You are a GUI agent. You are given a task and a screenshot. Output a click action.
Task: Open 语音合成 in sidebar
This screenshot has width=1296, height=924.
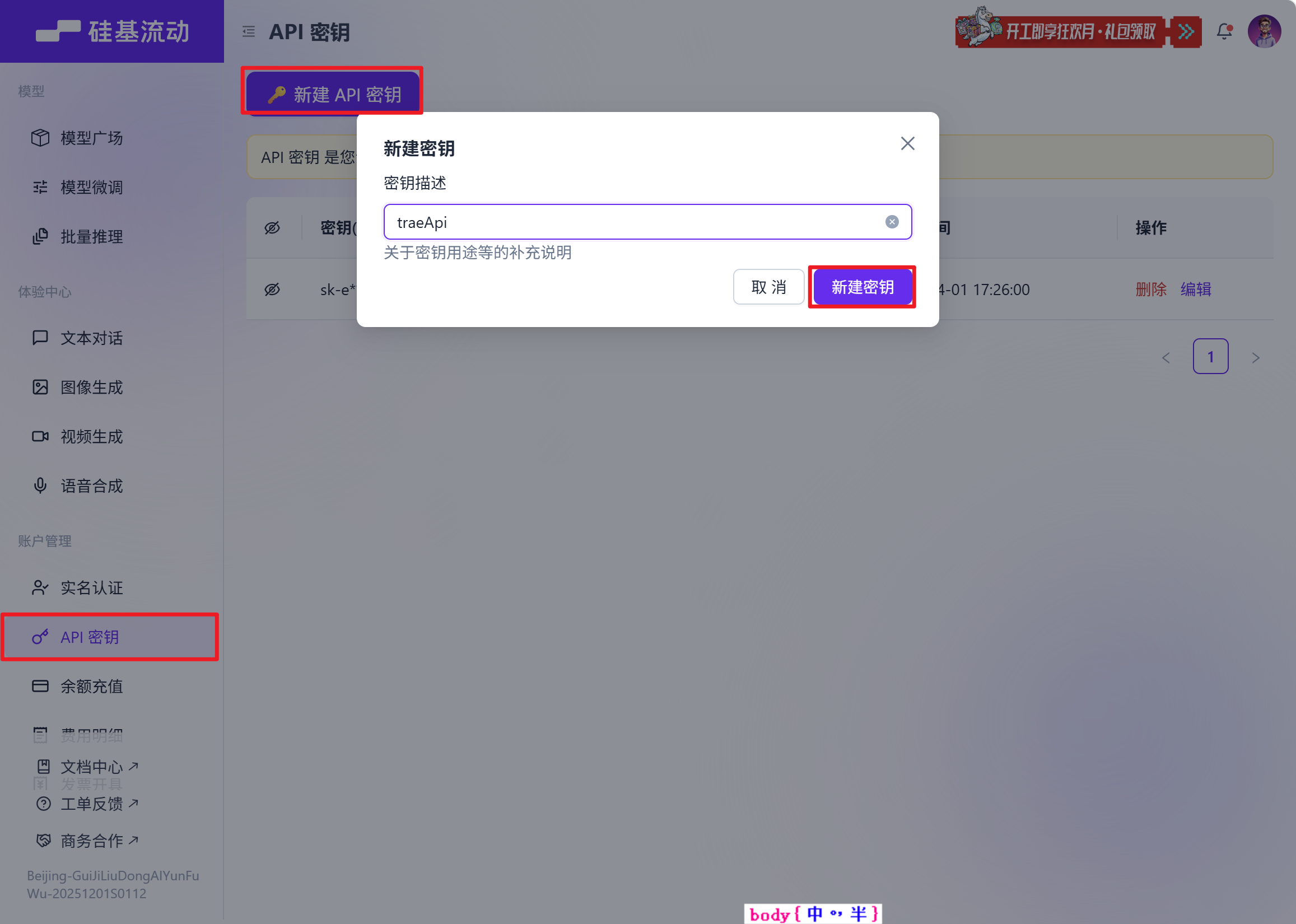click(x=111, y=486)
